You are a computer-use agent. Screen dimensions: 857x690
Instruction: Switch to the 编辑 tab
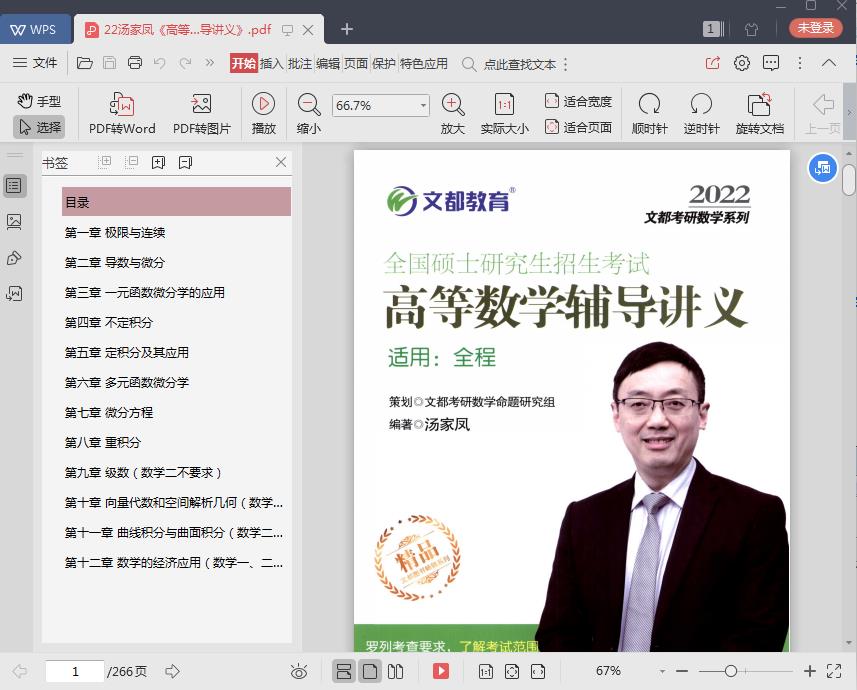(328, 63)
